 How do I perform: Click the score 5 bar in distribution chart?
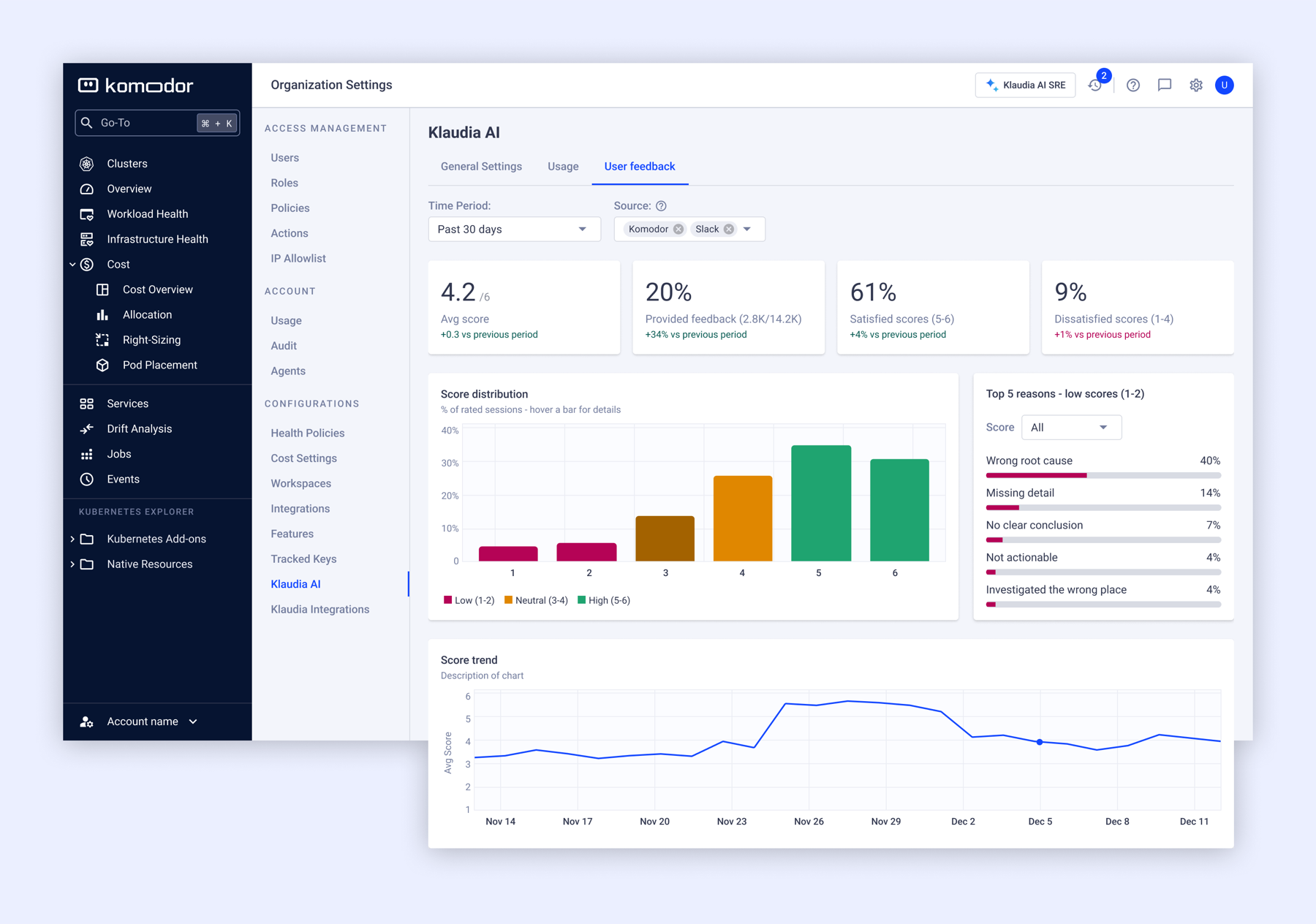[821, 503]
